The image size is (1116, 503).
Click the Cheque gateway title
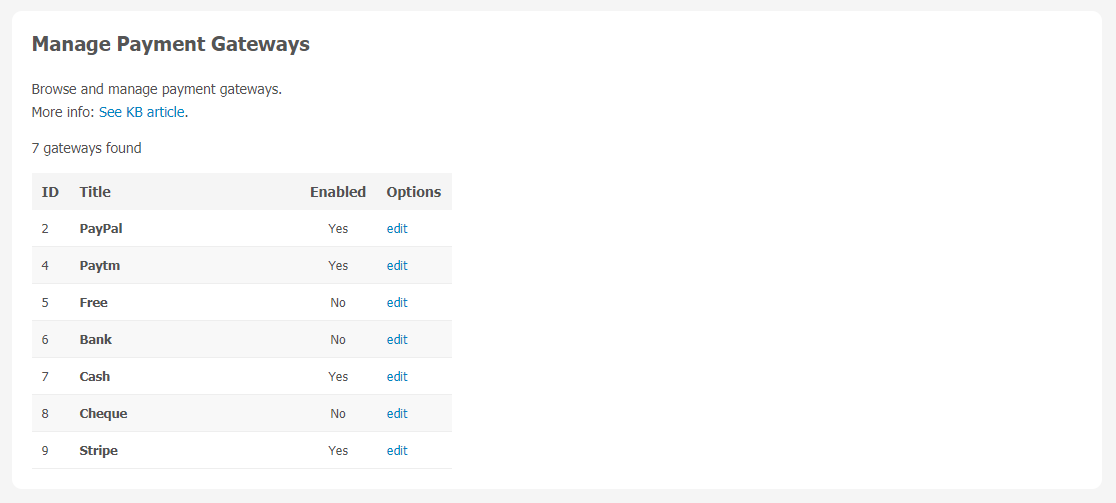click(103, 413)
